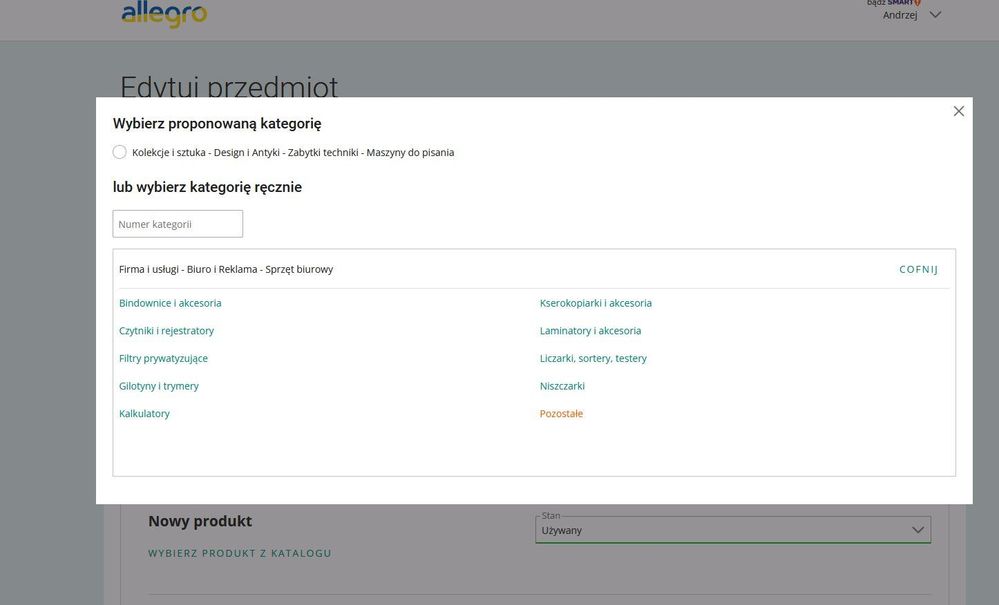Select the Laminatory i akcesoria category
Image resolution: width=999 pixels, height=605 pixels.
coord(590,331)
